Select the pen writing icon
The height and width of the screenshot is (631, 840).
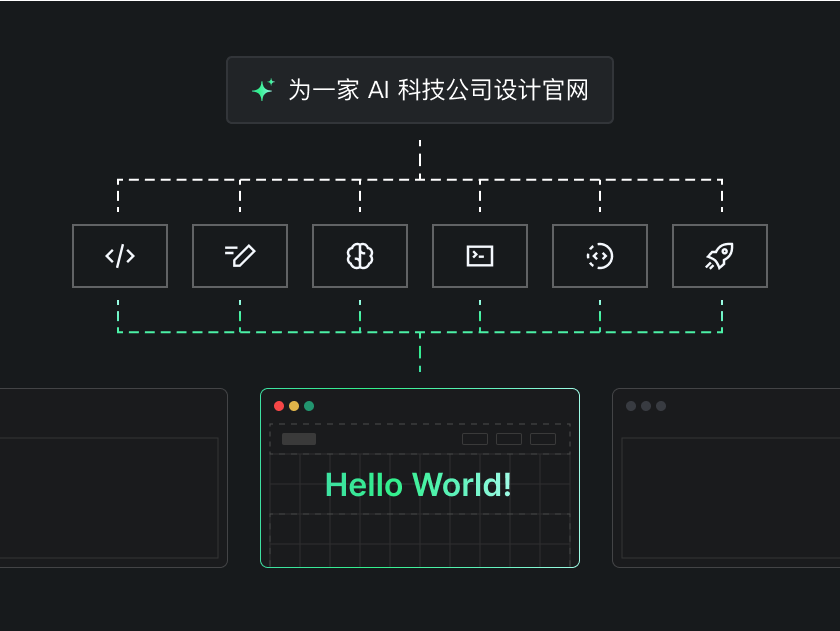240,256
